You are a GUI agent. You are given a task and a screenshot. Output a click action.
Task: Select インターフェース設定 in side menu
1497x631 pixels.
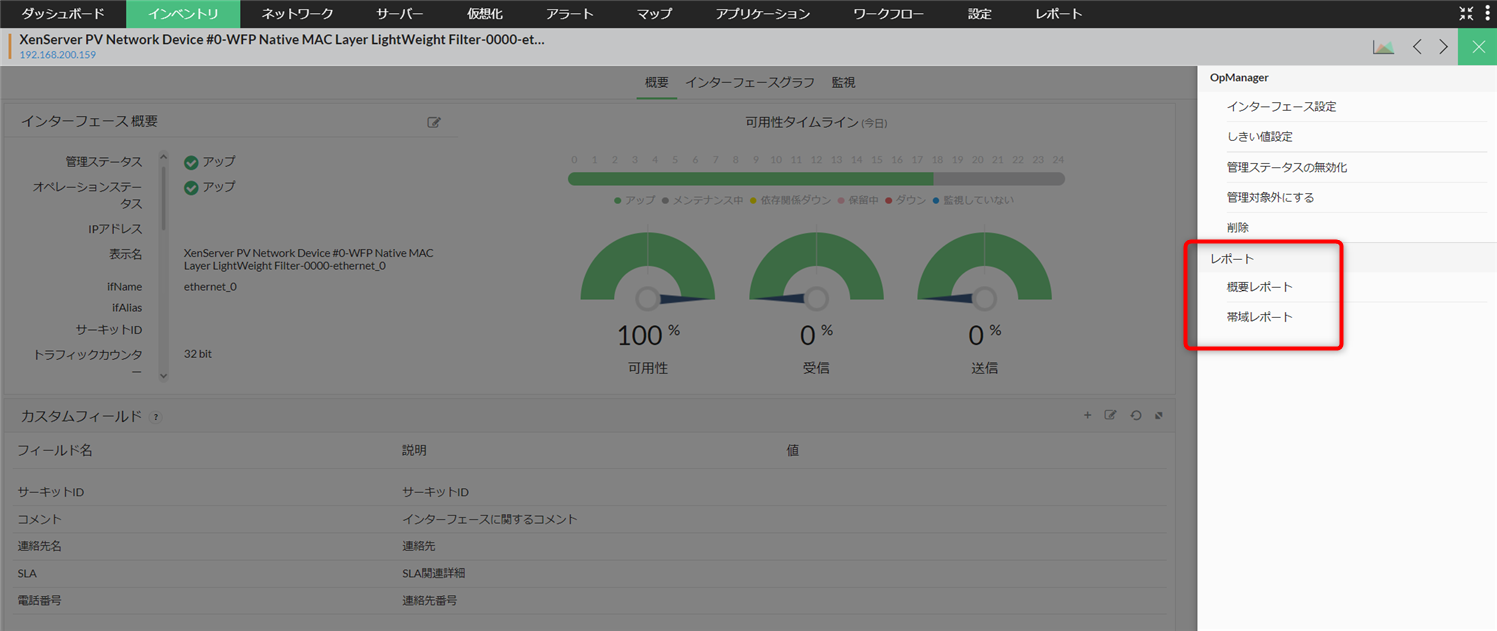pos(1281,107)
